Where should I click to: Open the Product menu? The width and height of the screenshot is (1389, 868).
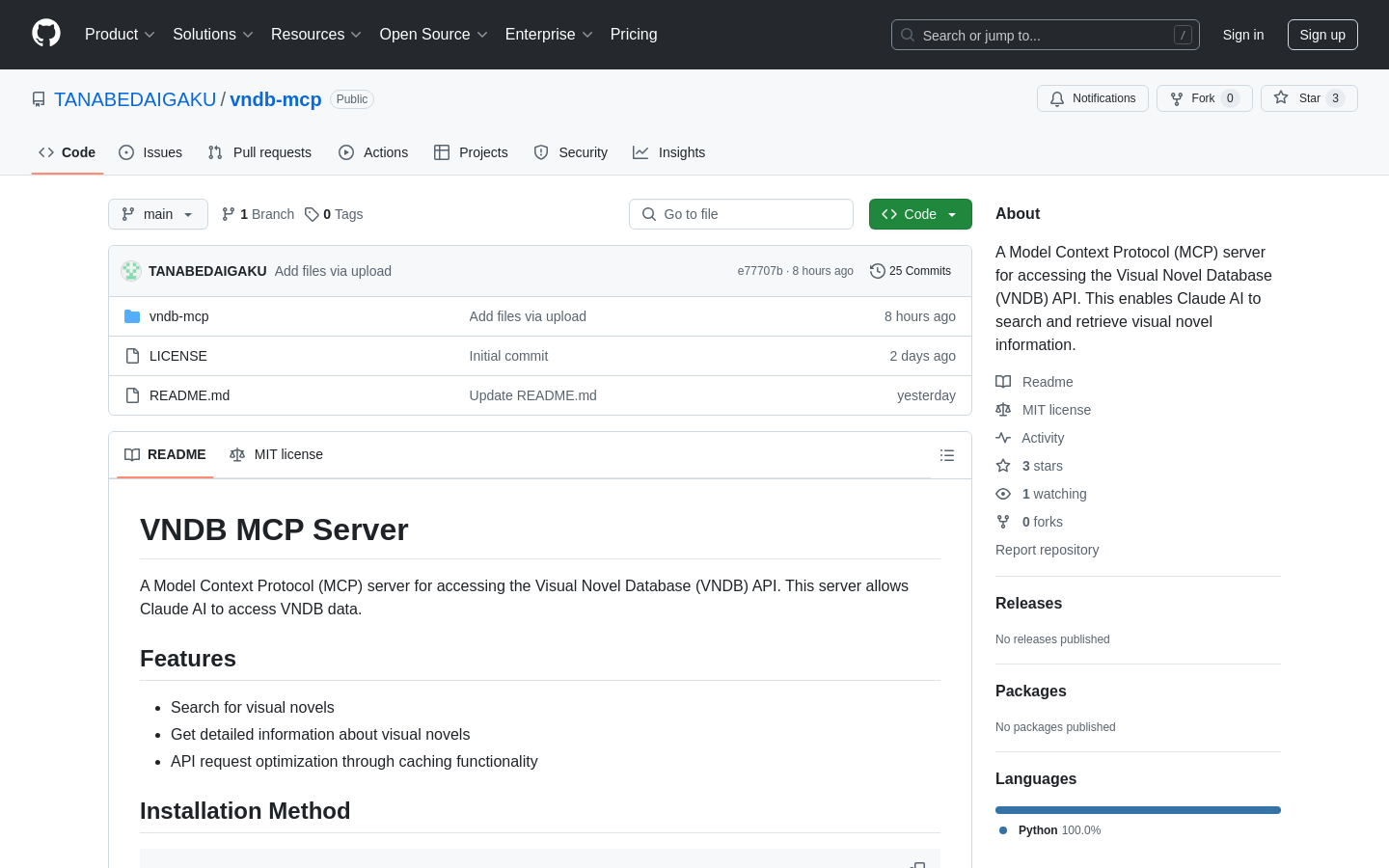(120, 35)
